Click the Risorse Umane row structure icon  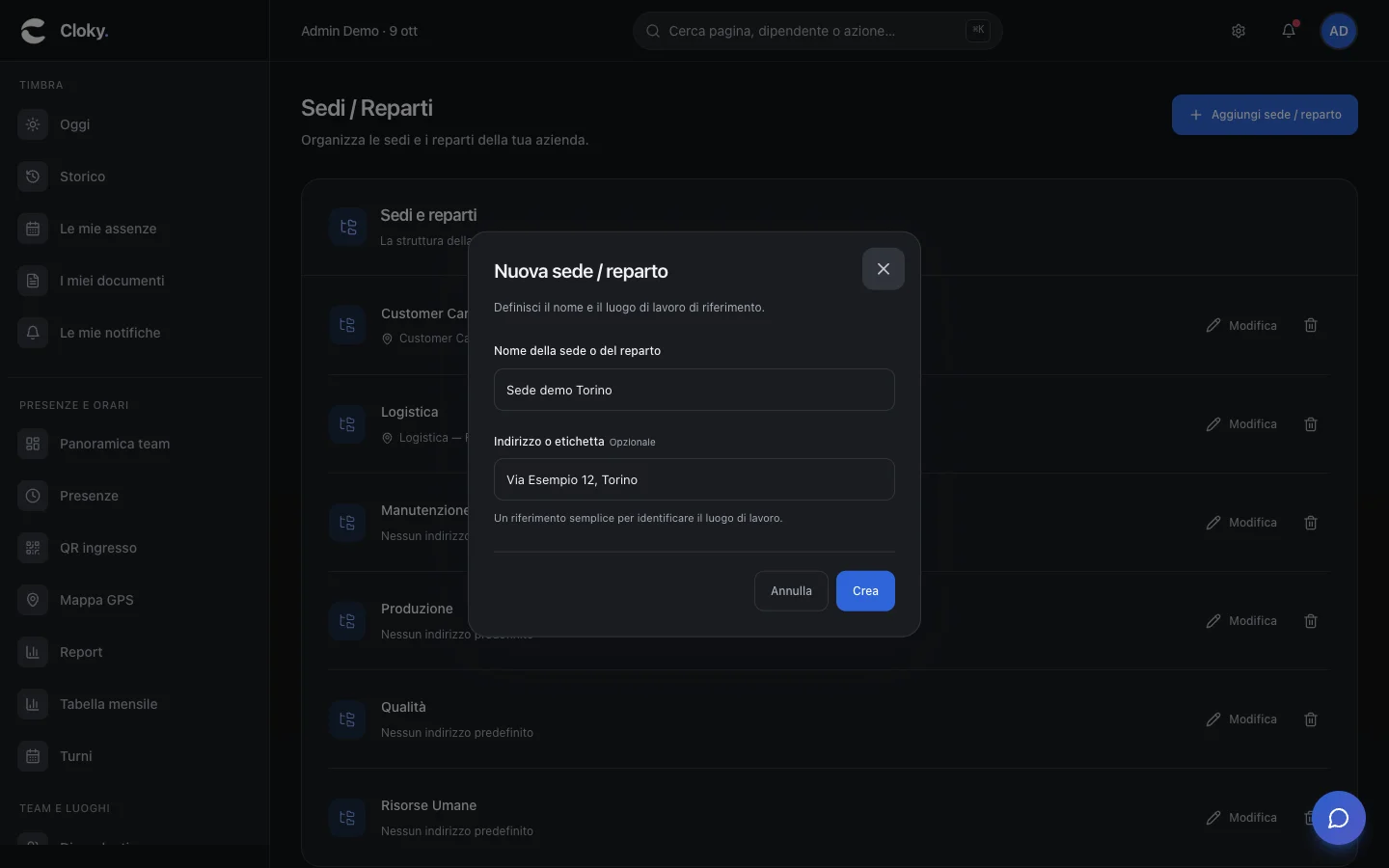coord(347,818)
